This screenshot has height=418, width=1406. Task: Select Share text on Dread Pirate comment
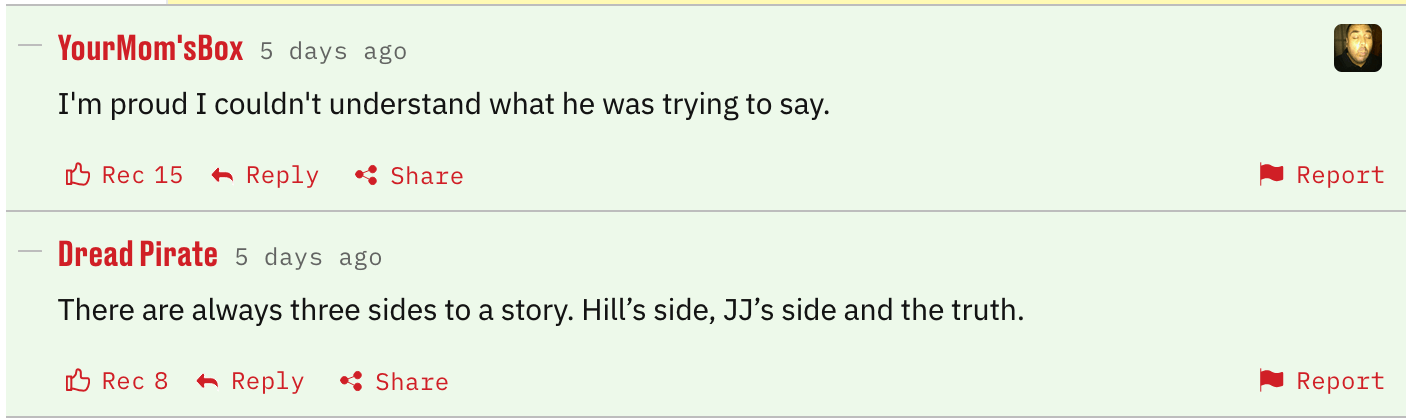412,382
